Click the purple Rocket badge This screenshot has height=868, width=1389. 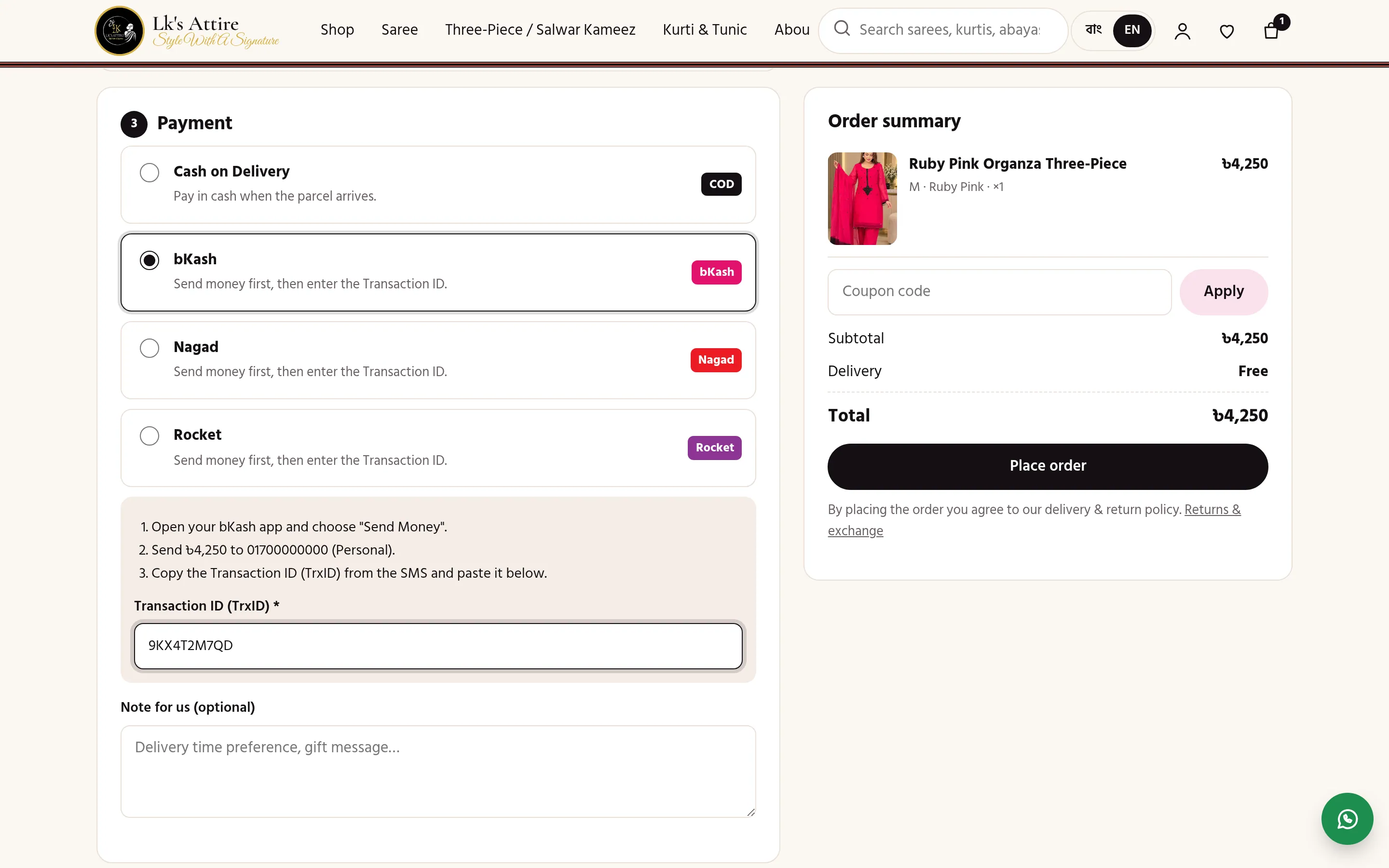715,448
